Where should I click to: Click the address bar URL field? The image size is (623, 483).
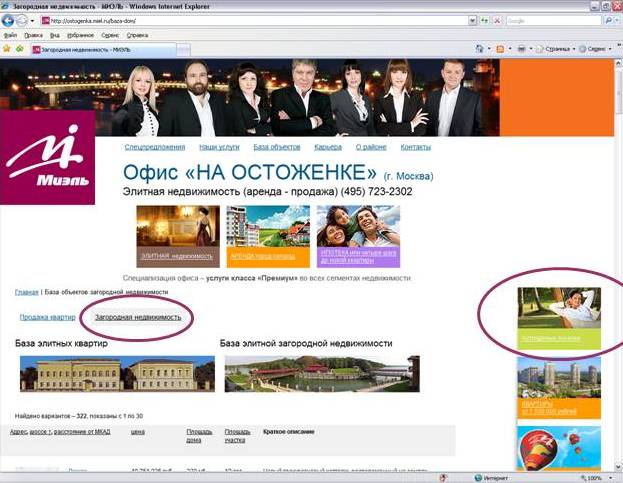(254, 21)
